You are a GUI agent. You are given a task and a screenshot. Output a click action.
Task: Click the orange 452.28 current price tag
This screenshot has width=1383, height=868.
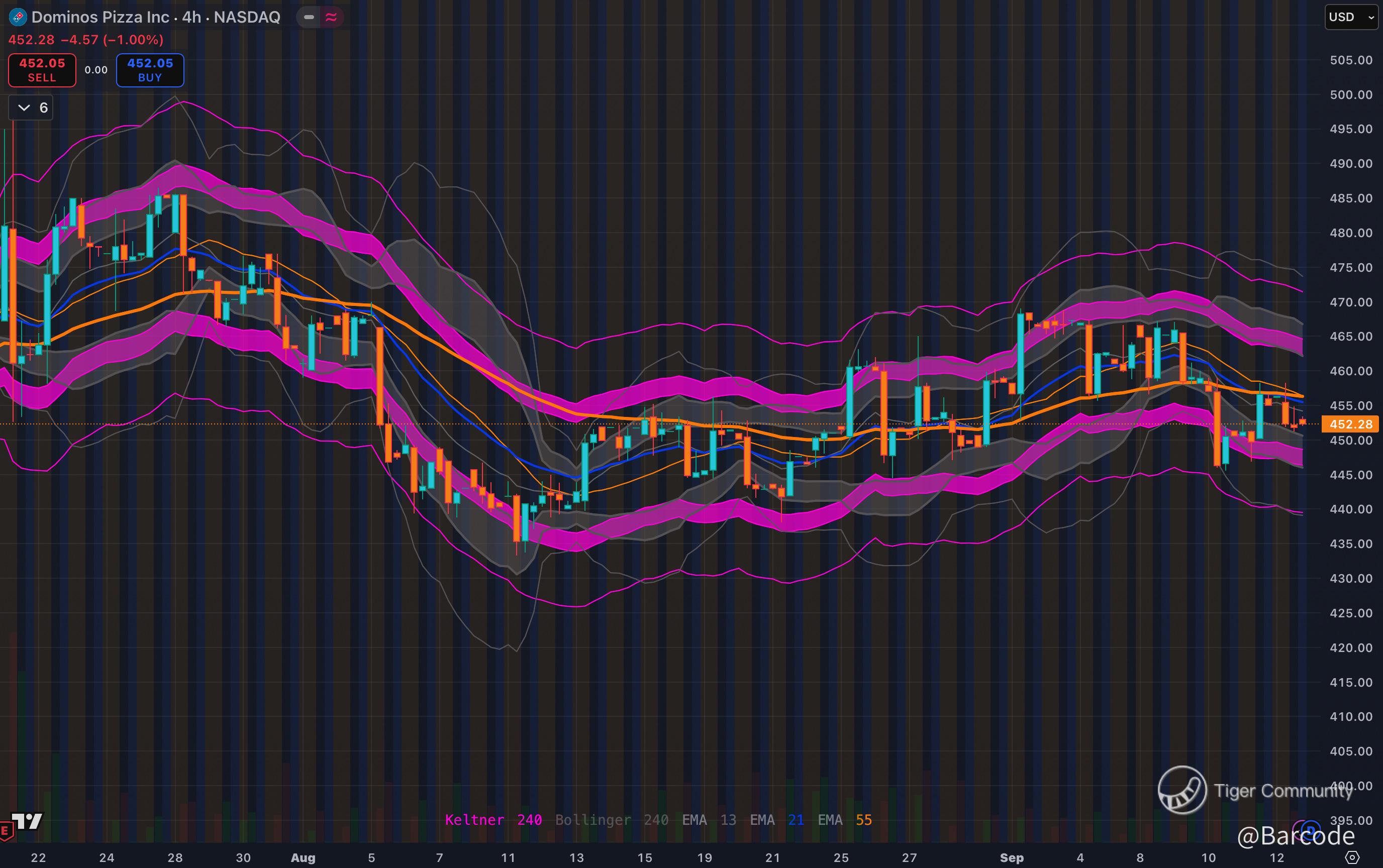(1350, 424)
